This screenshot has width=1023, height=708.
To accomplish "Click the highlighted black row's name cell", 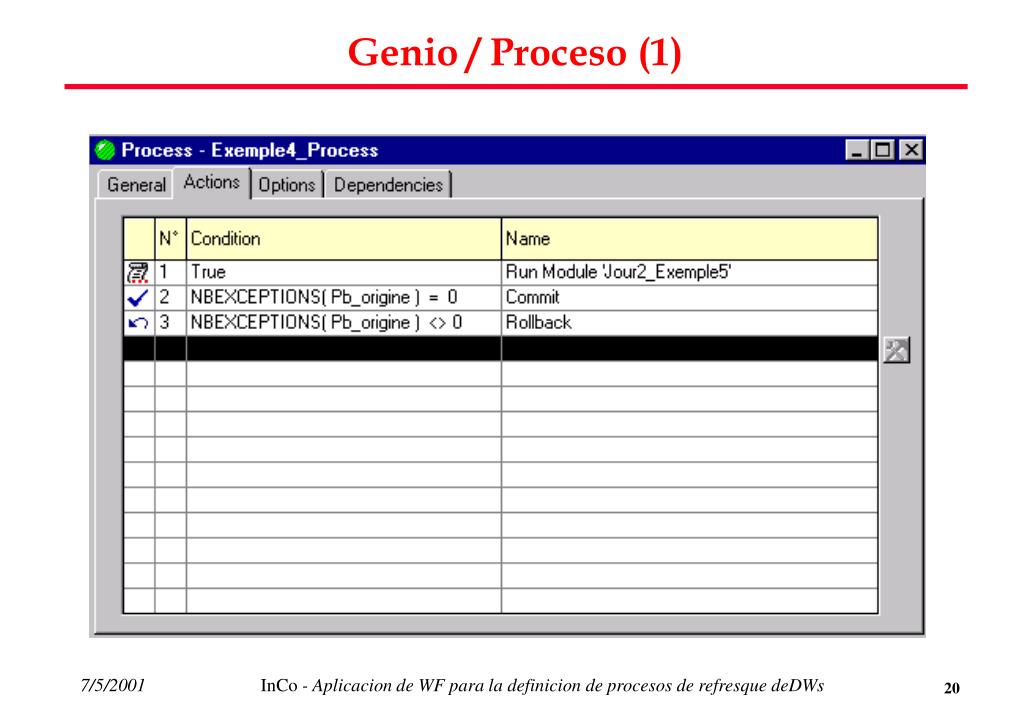I will [x=690, y=348].
